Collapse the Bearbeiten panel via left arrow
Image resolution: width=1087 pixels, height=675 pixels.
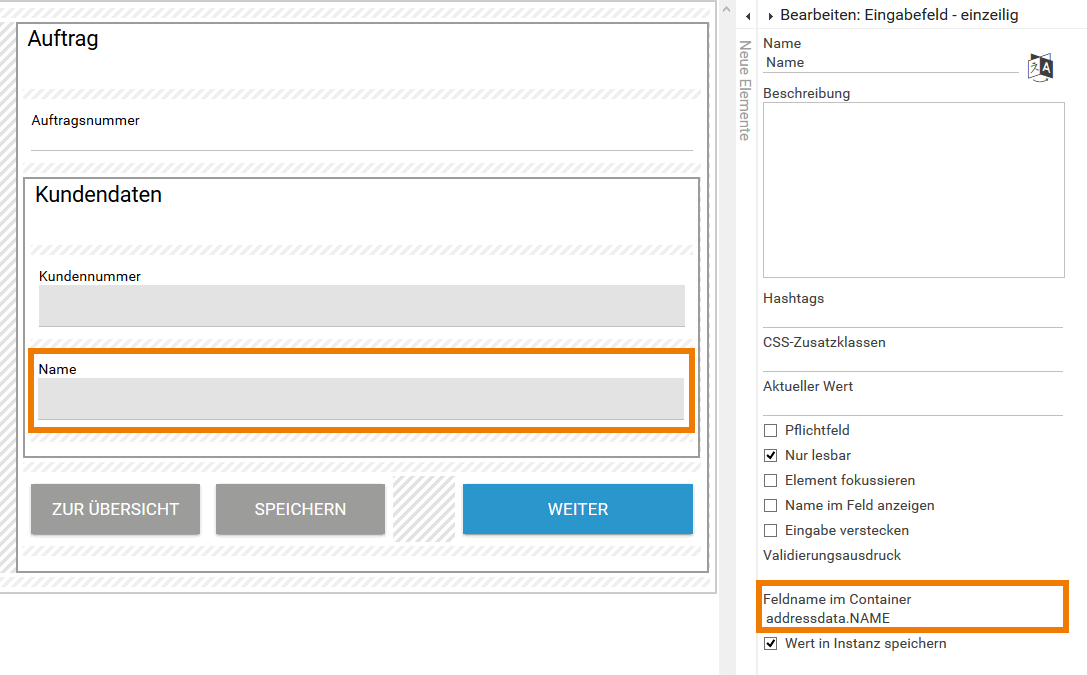[748, 16]
